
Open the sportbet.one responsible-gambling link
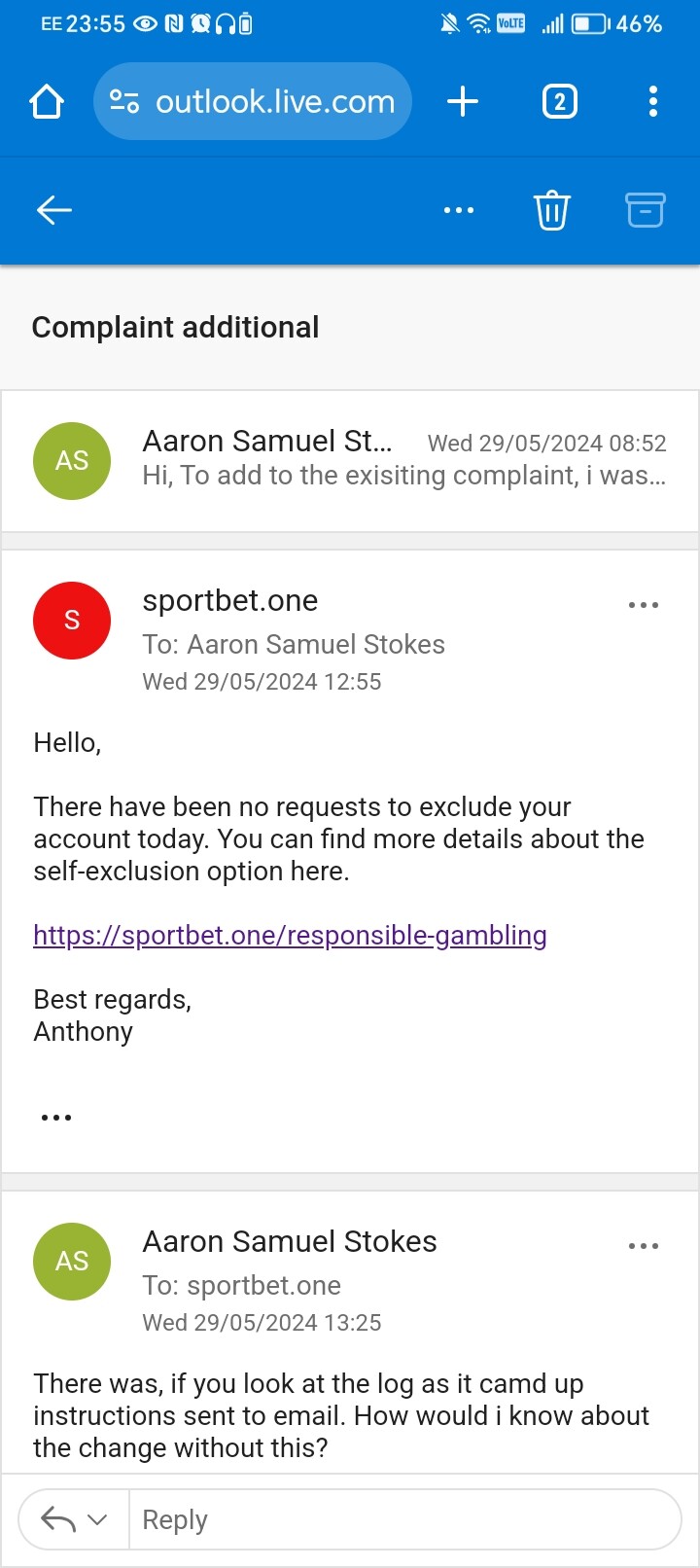(x=290, y=936)
